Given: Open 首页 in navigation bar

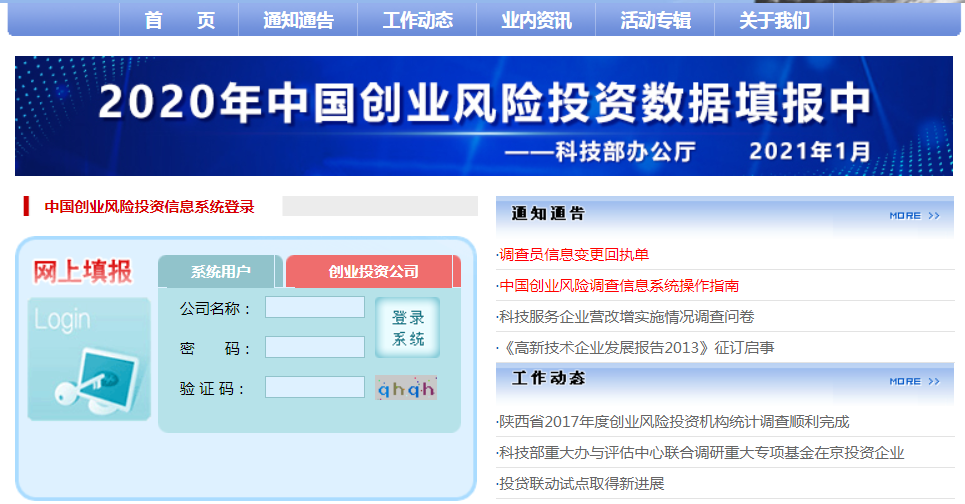Looking at the screenshot, I should click(179, 20).
